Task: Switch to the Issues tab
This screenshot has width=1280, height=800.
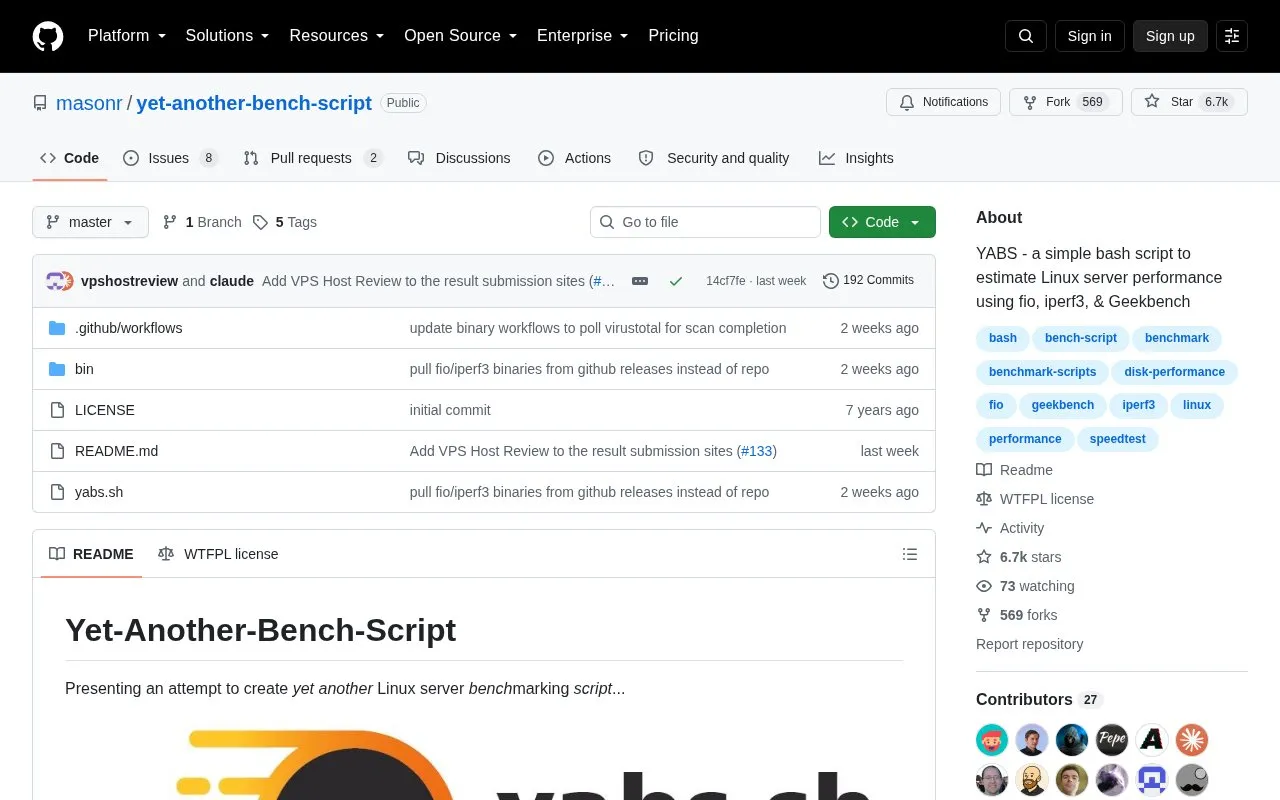Action: [x=170, y=158]
